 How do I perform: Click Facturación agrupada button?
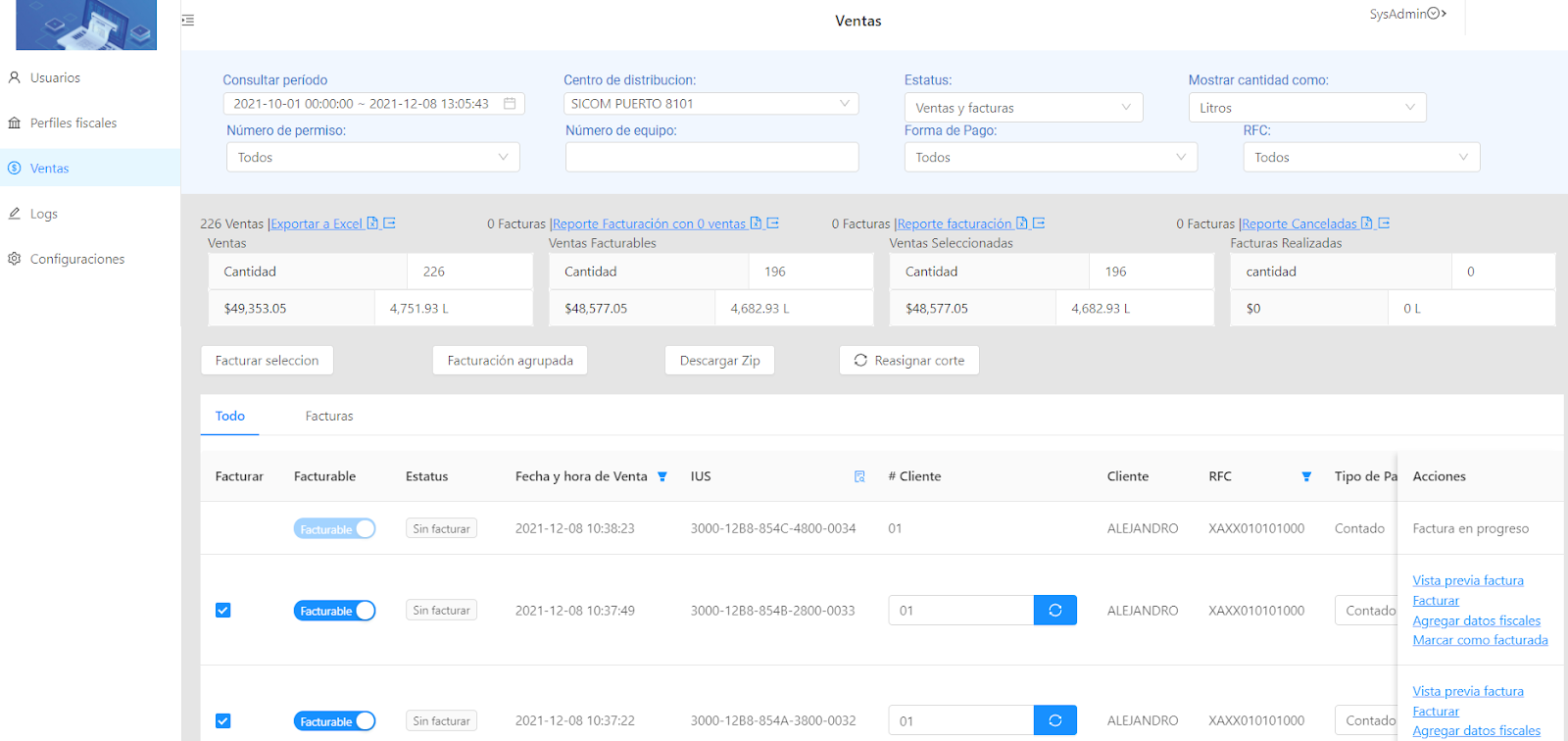pyautogui.click(x=511, y=361)
